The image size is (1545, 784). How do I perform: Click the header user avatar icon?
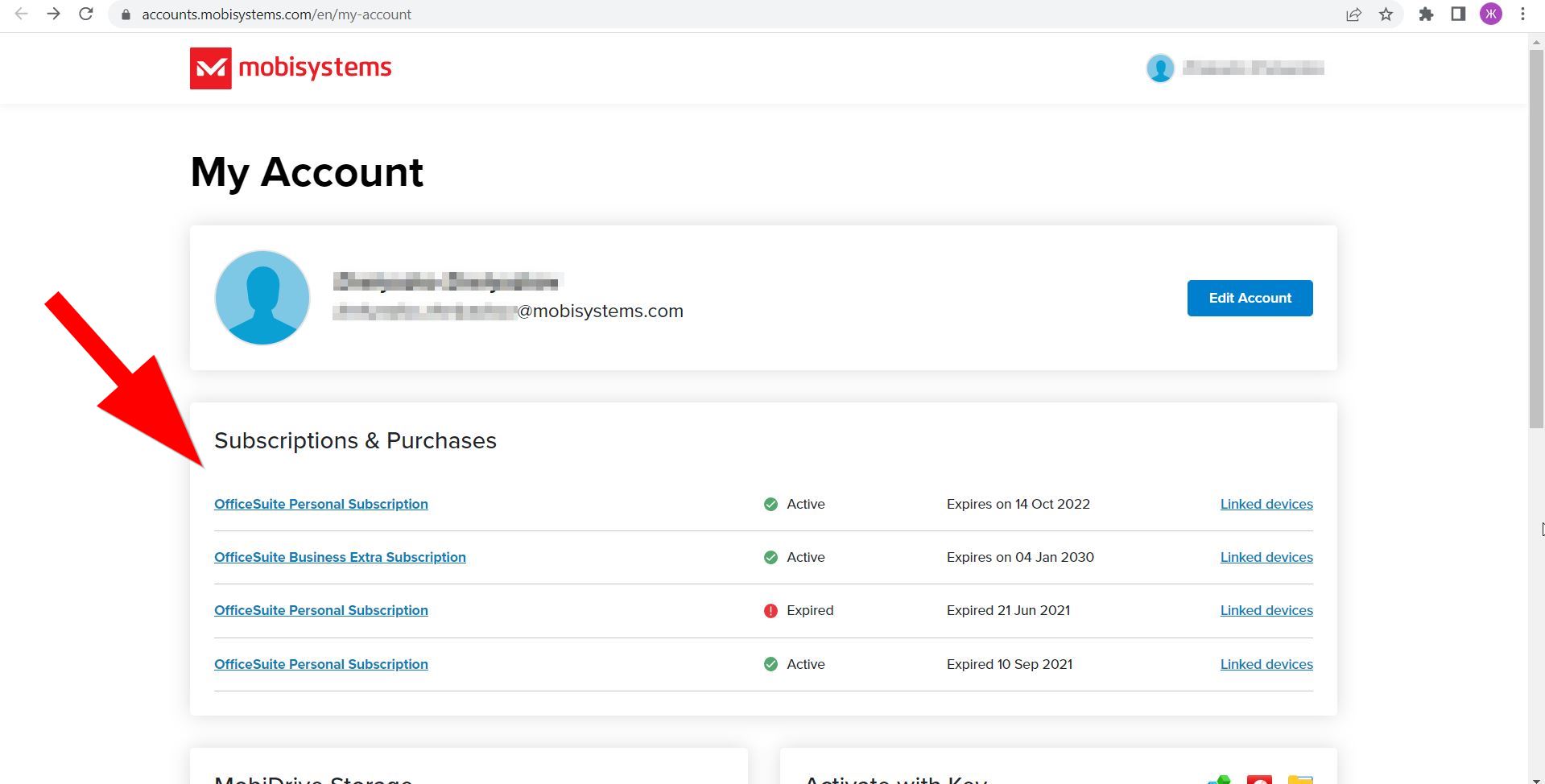click(x=1160, y=68)
